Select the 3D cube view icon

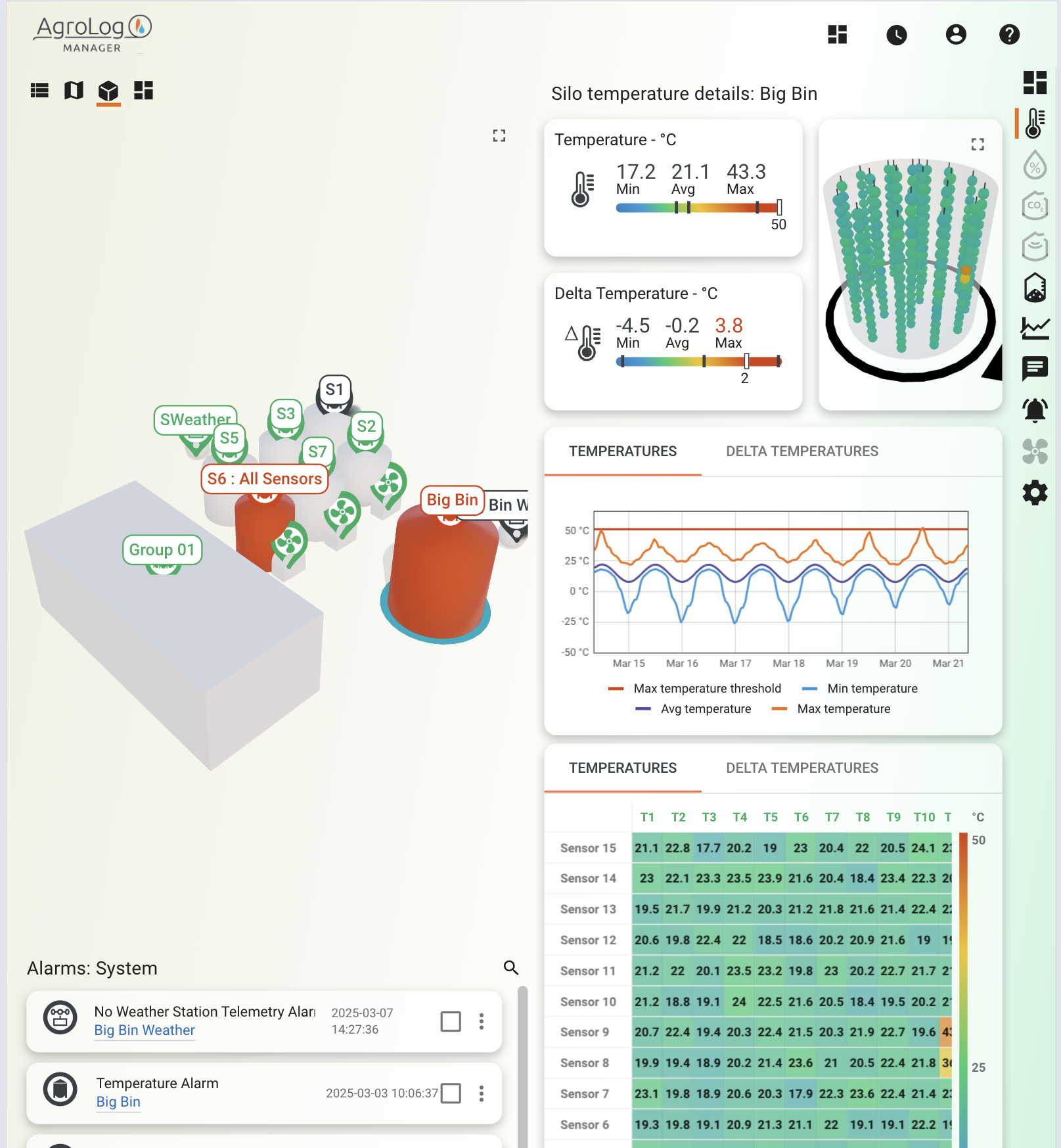pyautogui.click(x=109, y=91)
